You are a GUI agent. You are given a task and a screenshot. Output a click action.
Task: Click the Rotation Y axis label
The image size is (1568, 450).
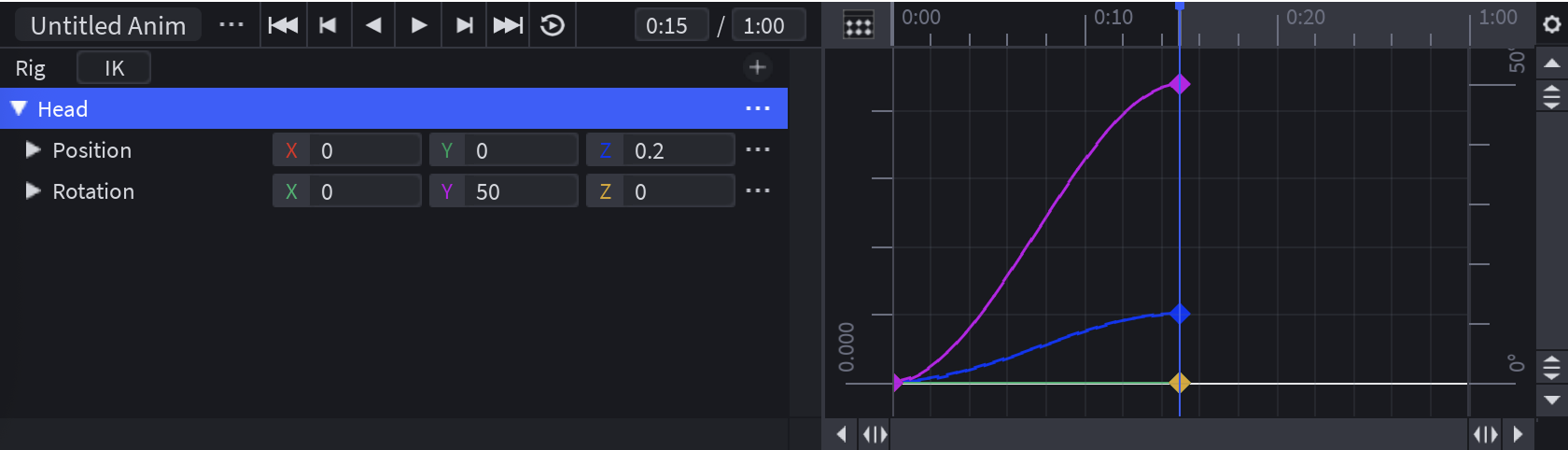point(447,191)
